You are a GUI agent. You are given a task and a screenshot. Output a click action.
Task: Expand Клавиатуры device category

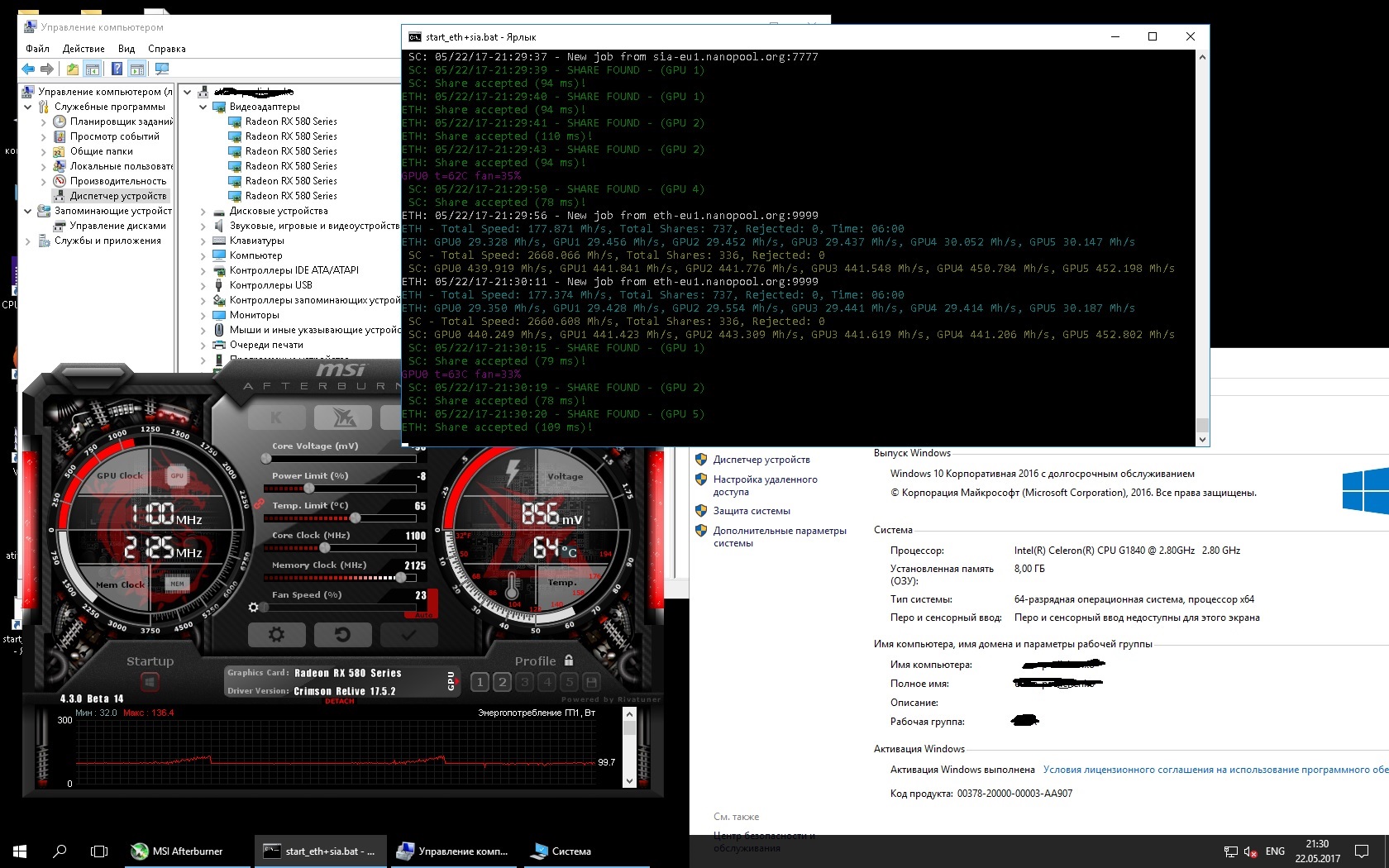[x=203, y=241]
